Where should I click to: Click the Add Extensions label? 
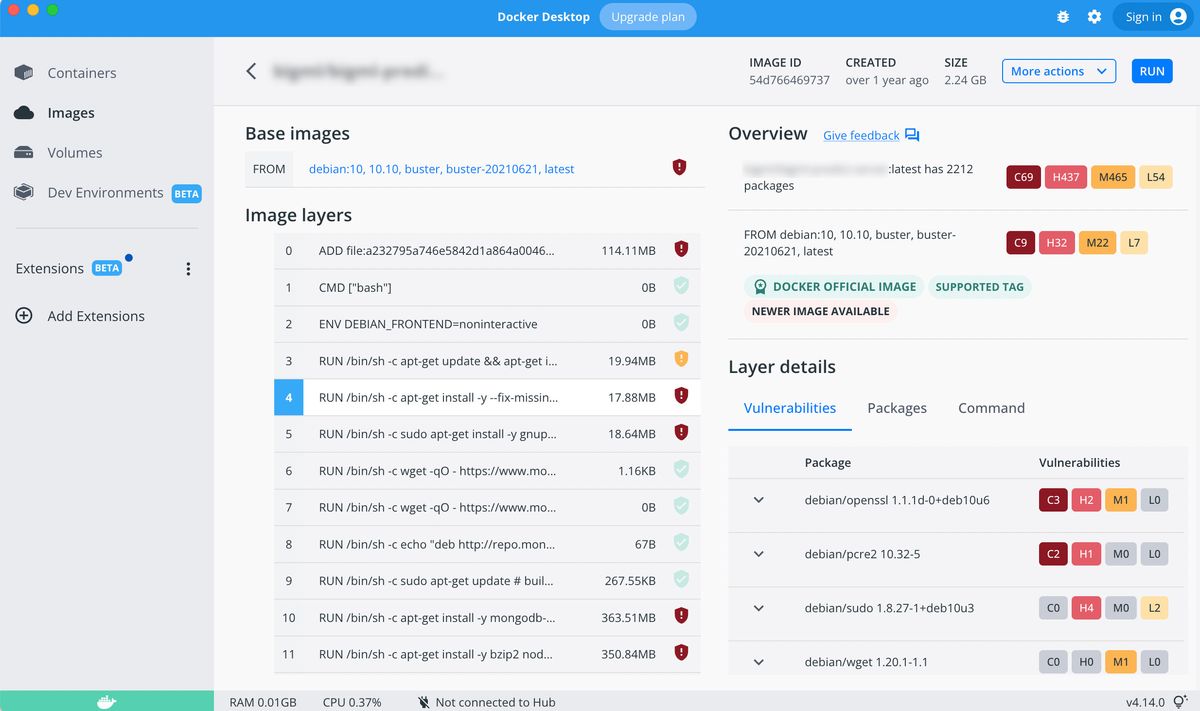tap(96, 316)
